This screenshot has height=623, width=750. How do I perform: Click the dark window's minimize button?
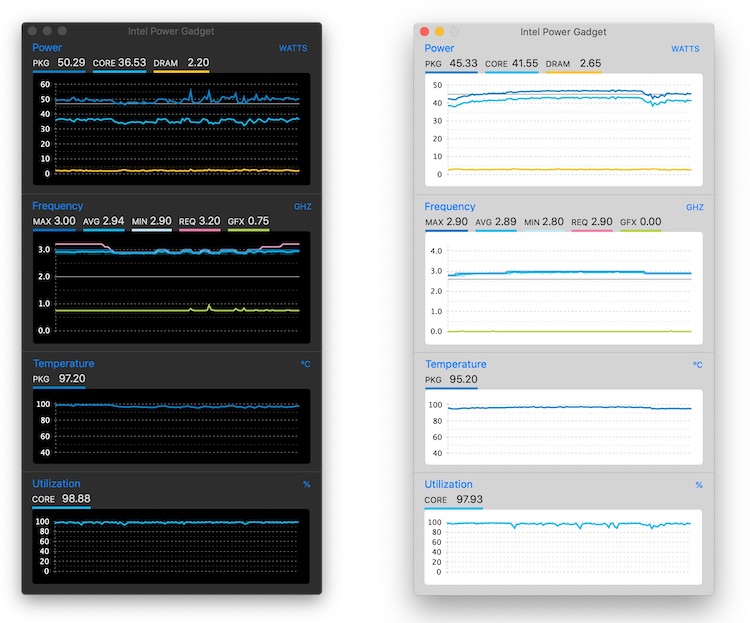(47, 31)
